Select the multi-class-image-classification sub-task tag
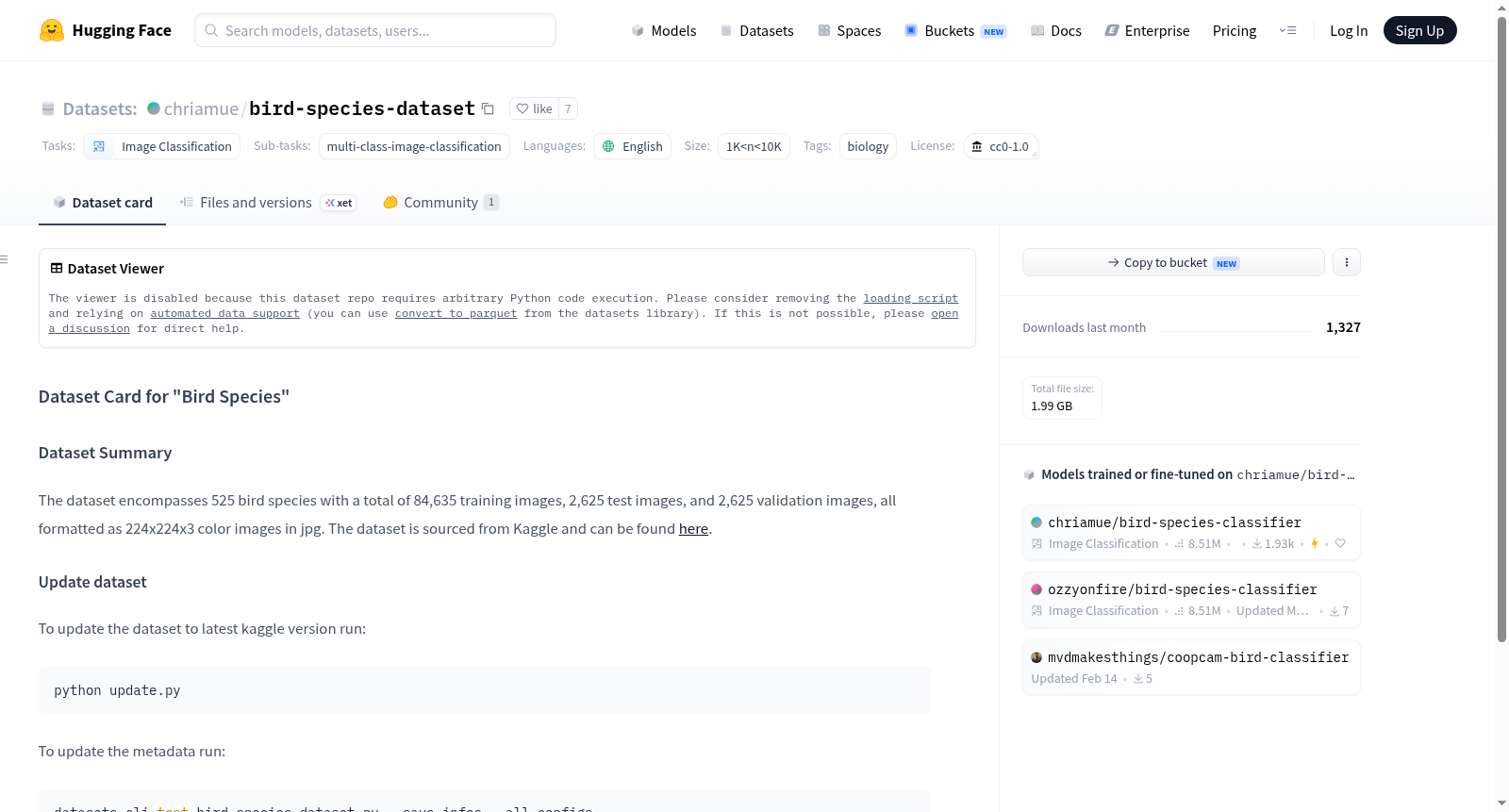Screen dimensions: 1509x812 (414, 146)
